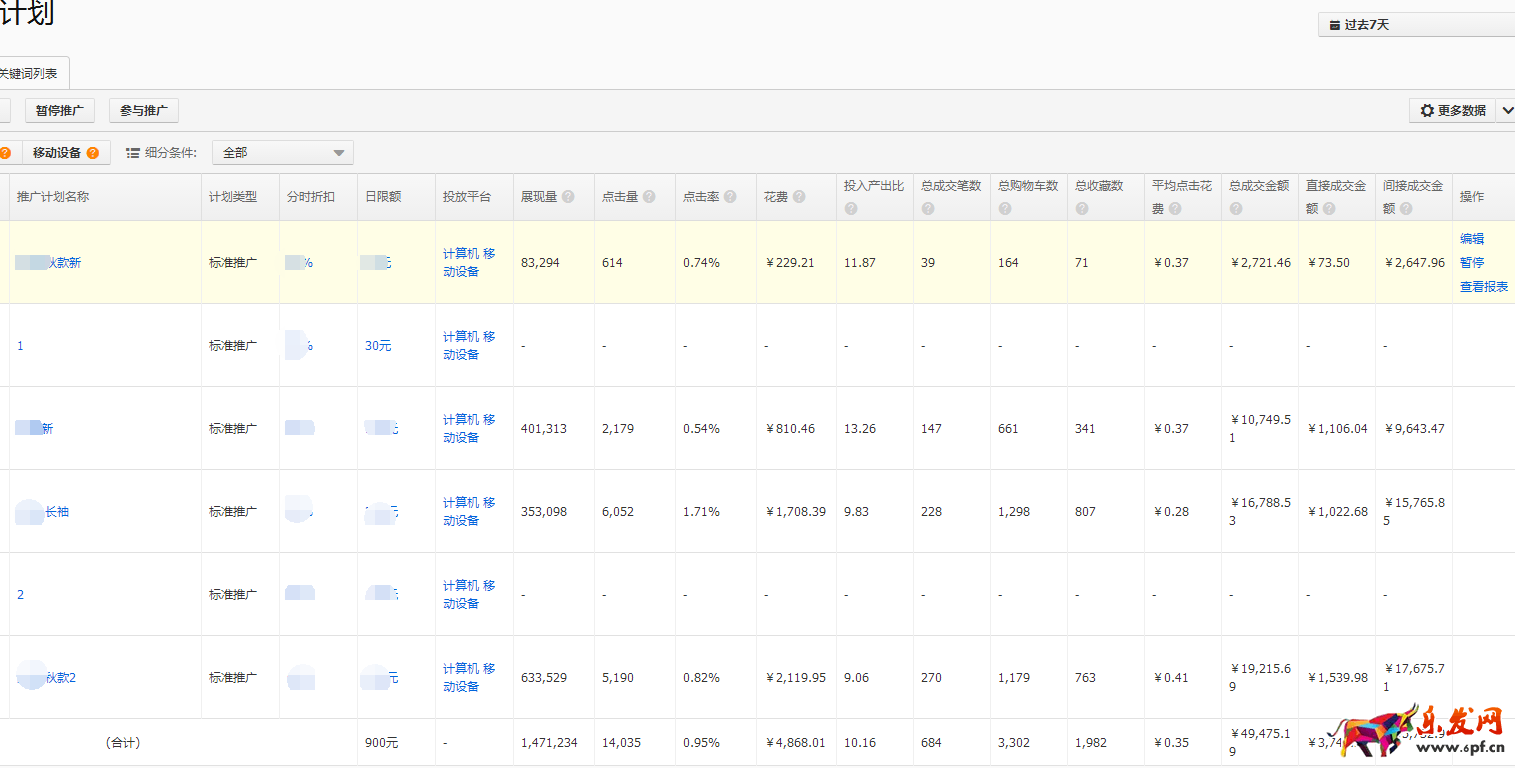The image size is (1515, 768).
Task: Click orange help icon beside 移动设备
Action: (93, 153)
